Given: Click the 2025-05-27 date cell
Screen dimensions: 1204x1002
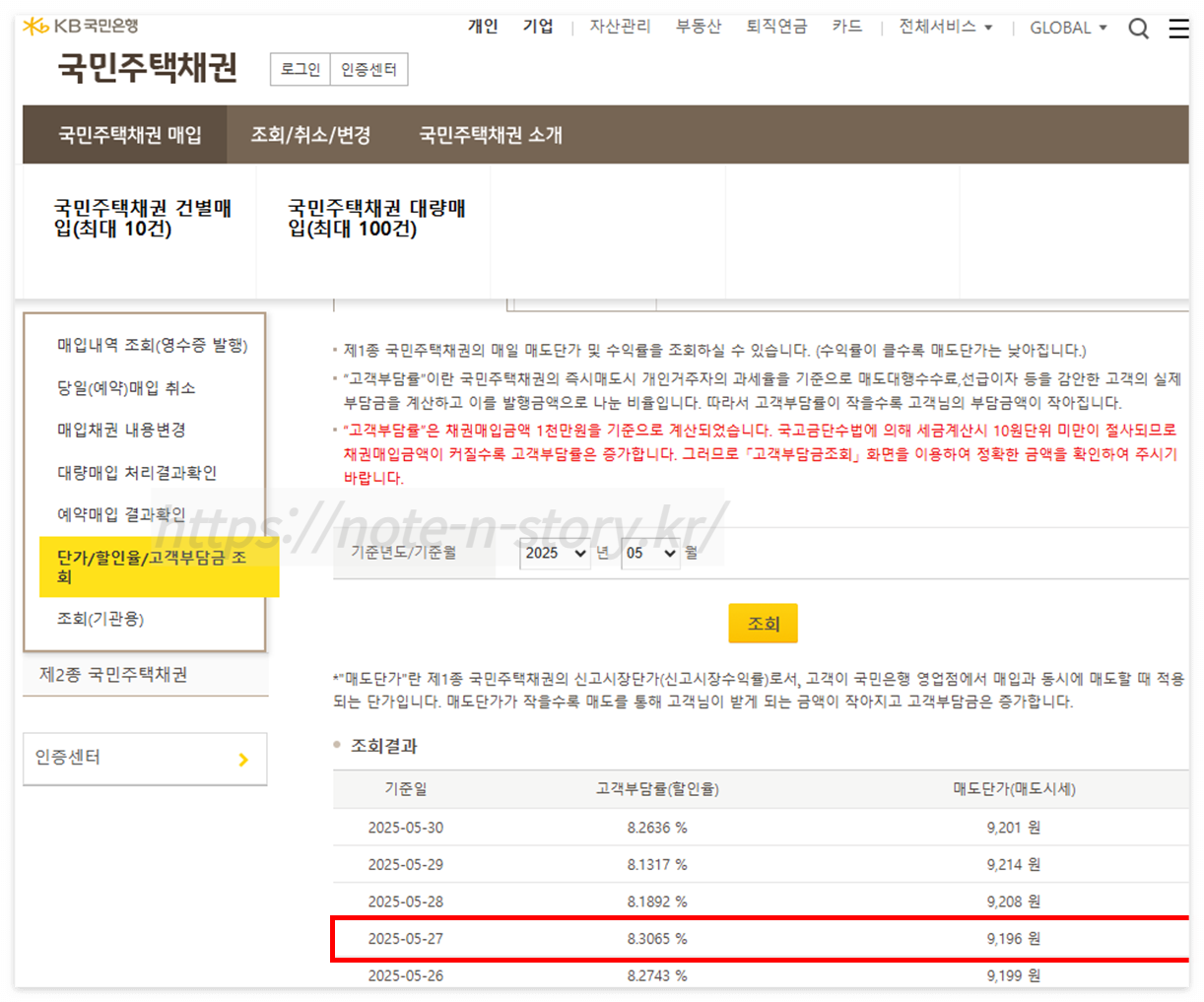Looking at the screenshot, I should (405, 939).
